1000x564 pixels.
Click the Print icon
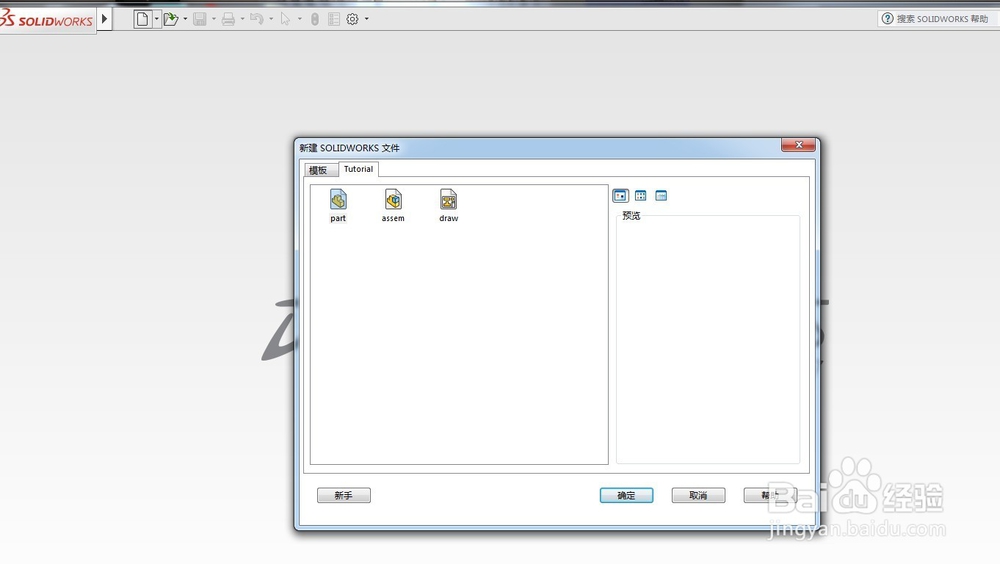228,19
